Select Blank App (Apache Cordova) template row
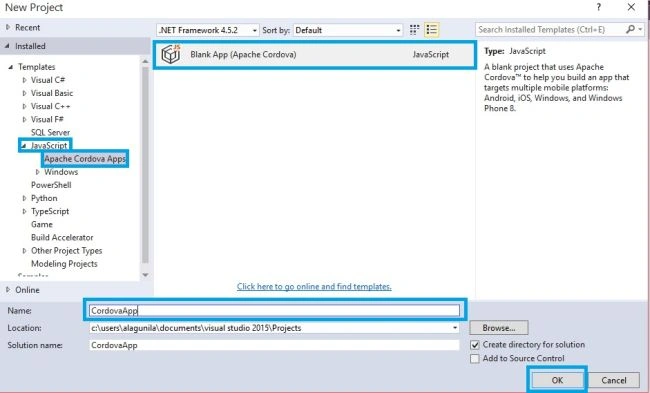 [315, 55]
